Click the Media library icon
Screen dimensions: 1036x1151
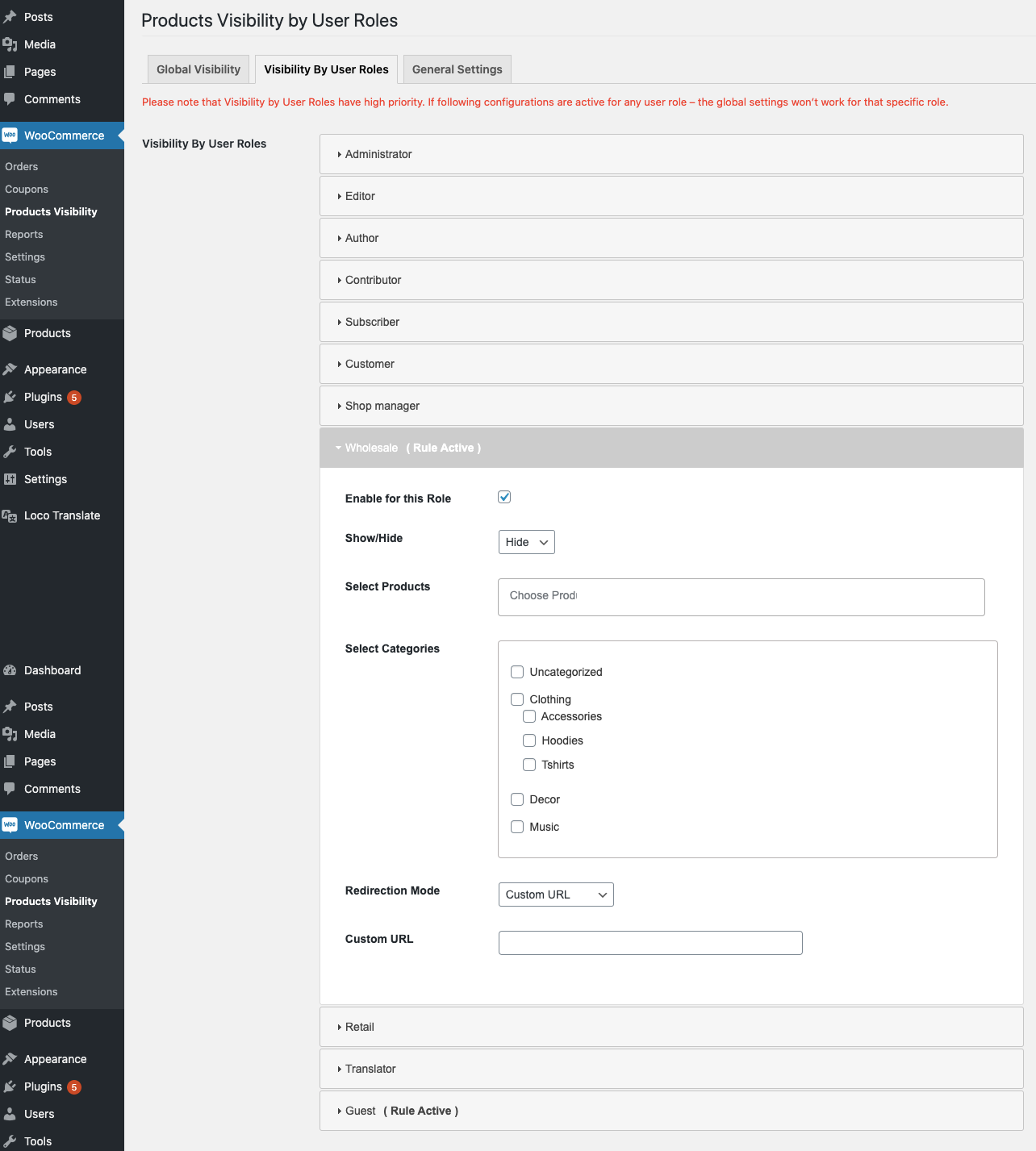11,44
